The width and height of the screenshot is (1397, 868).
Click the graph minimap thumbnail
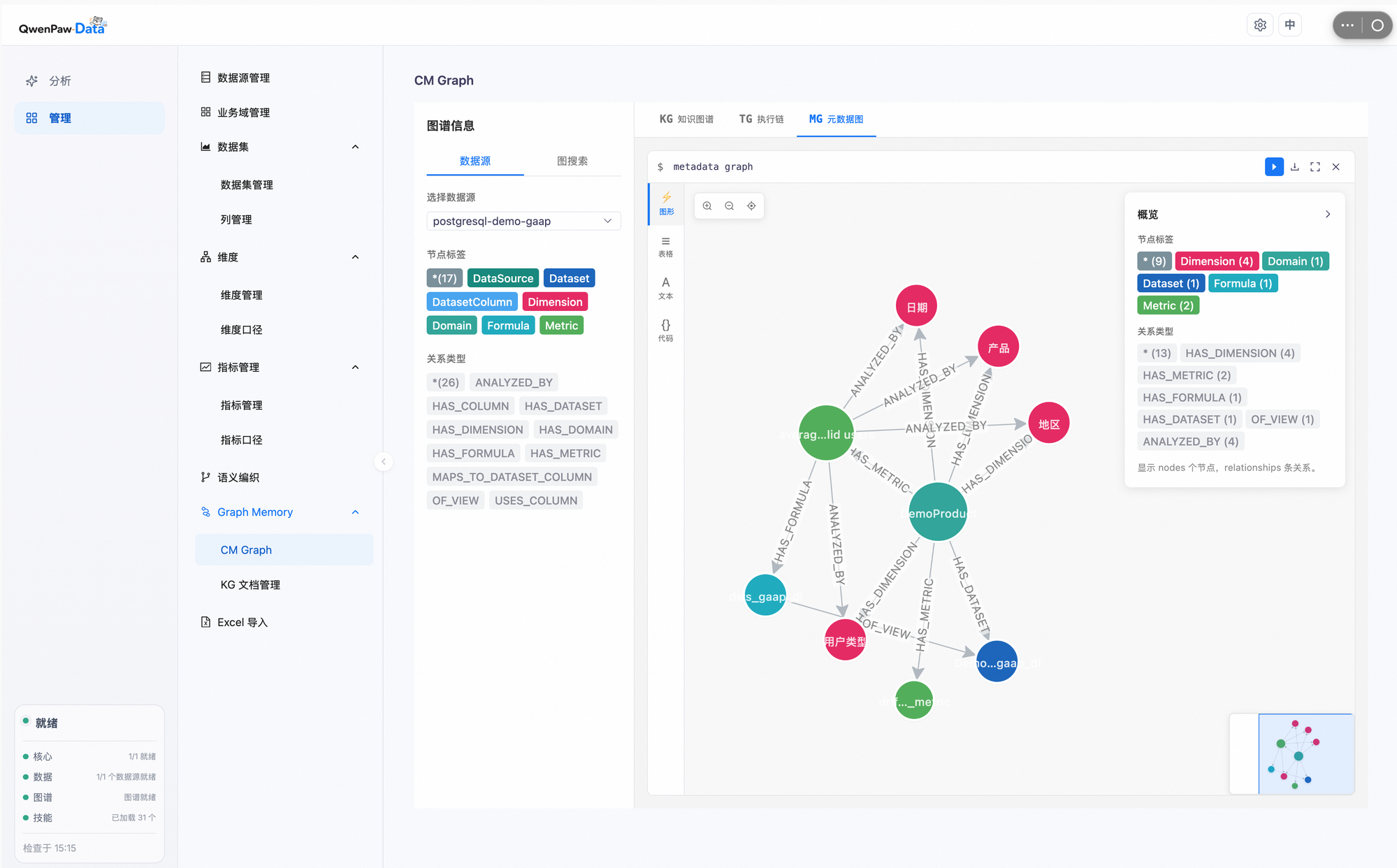point(1291,753)
